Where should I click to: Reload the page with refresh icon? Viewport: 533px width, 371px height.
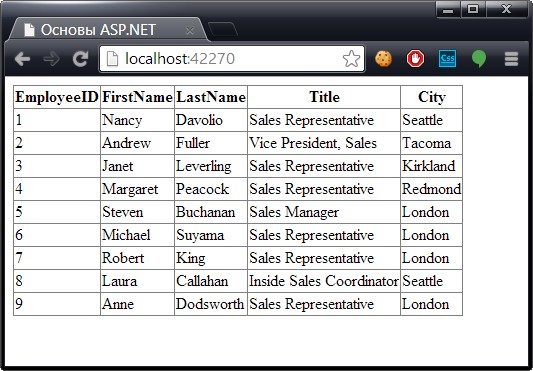81,58
